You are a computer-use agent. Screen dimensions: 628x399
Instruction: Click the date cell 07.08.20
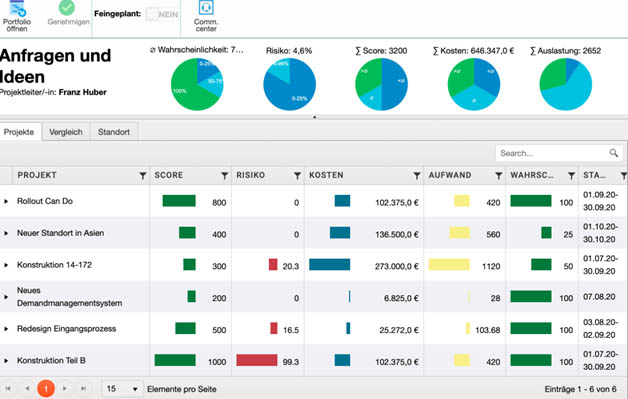(x=599, y=297)
